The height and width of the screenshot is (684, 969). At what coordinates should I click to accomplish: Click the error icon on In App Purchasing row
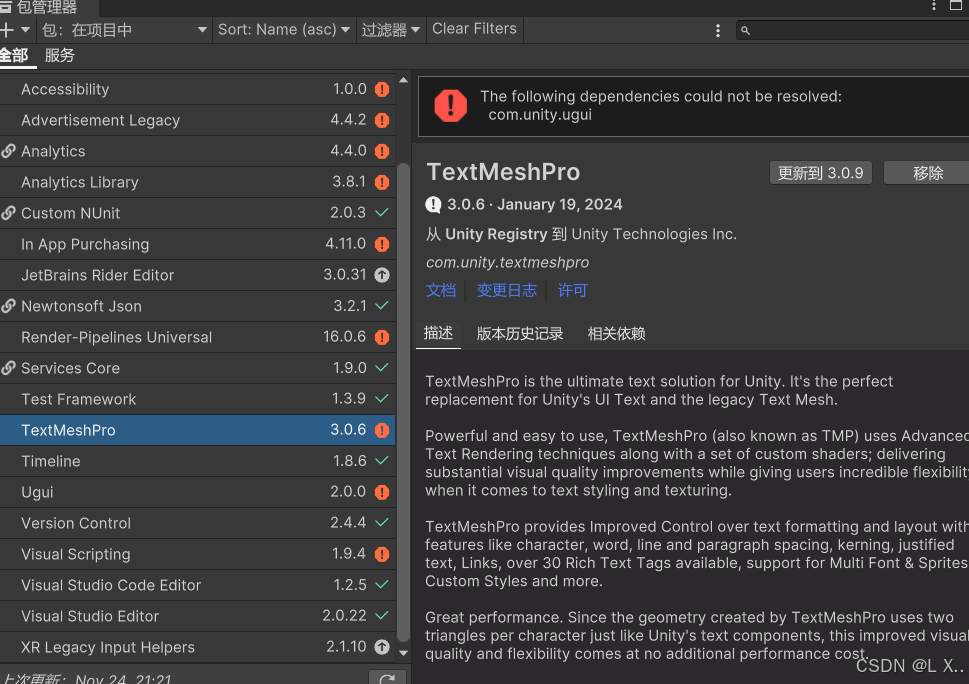[382, 244]
